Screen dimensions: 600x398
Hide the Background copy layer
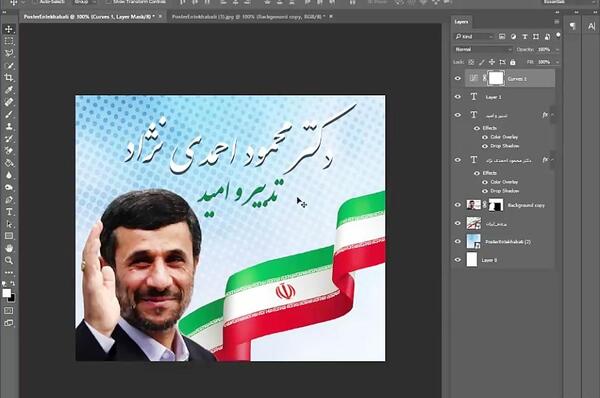coord(458,205)
